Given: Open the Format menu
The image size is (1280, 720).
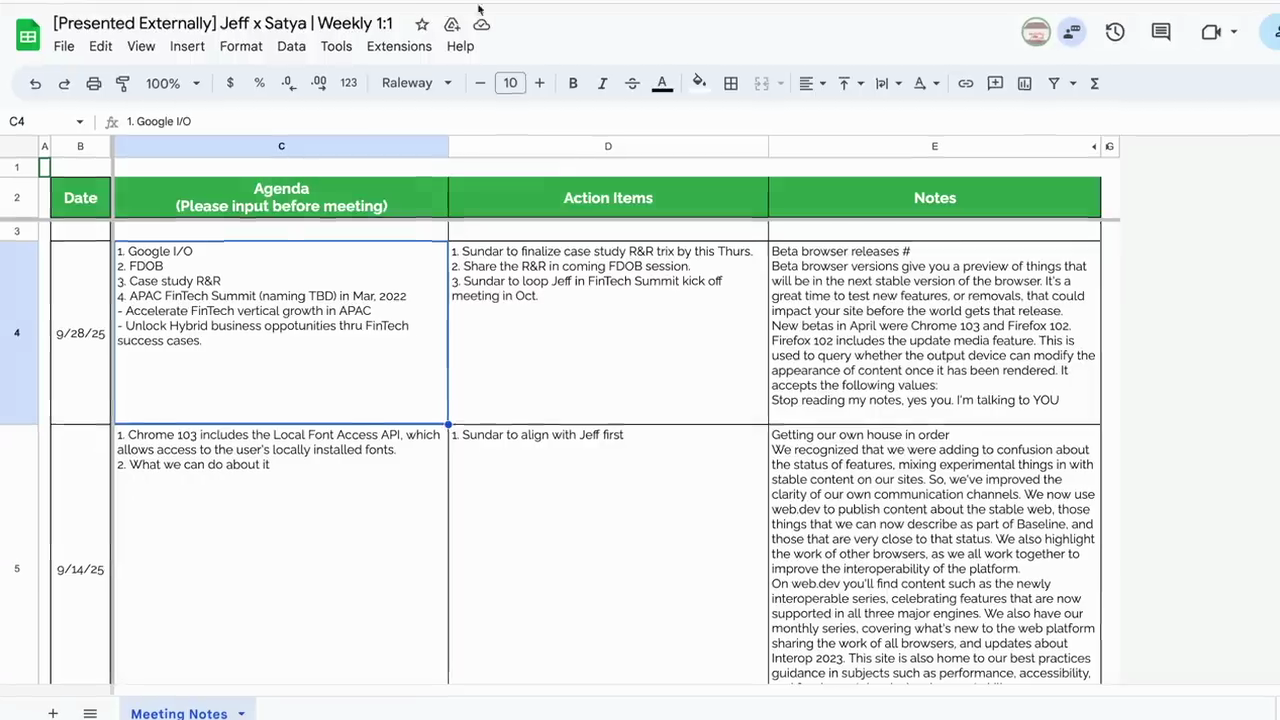Looking at the screenshot, I should [241, 46].
